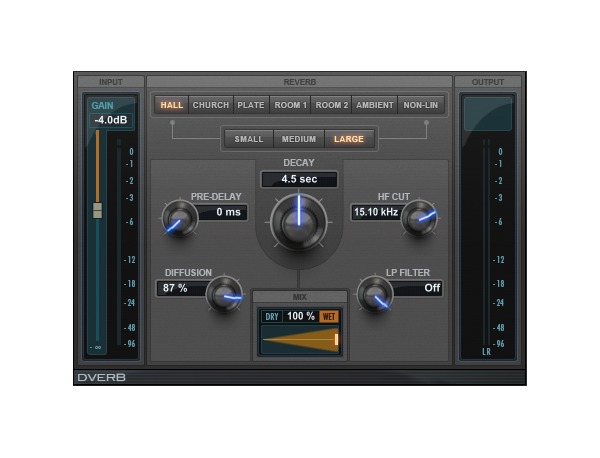
Task: Click the input gain fader handle
Action: click(98, 210)
